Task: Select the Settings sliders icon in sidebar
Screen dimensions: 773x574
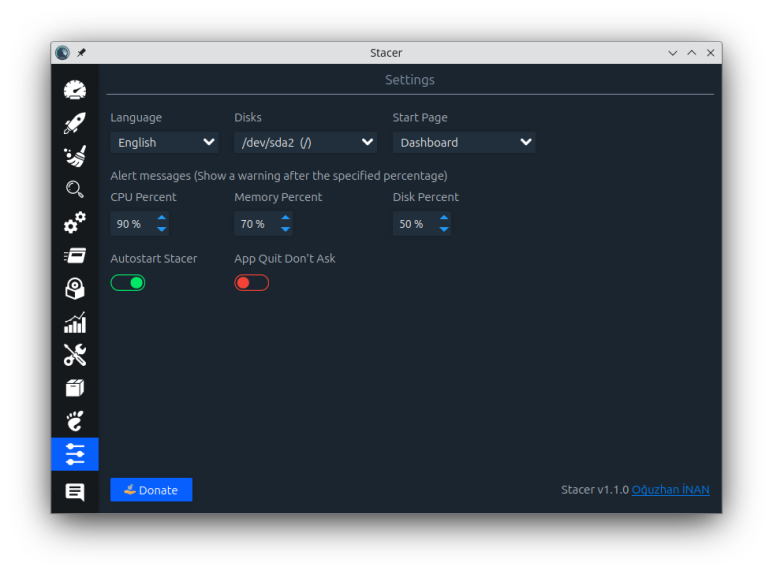Action: [75, 454]
